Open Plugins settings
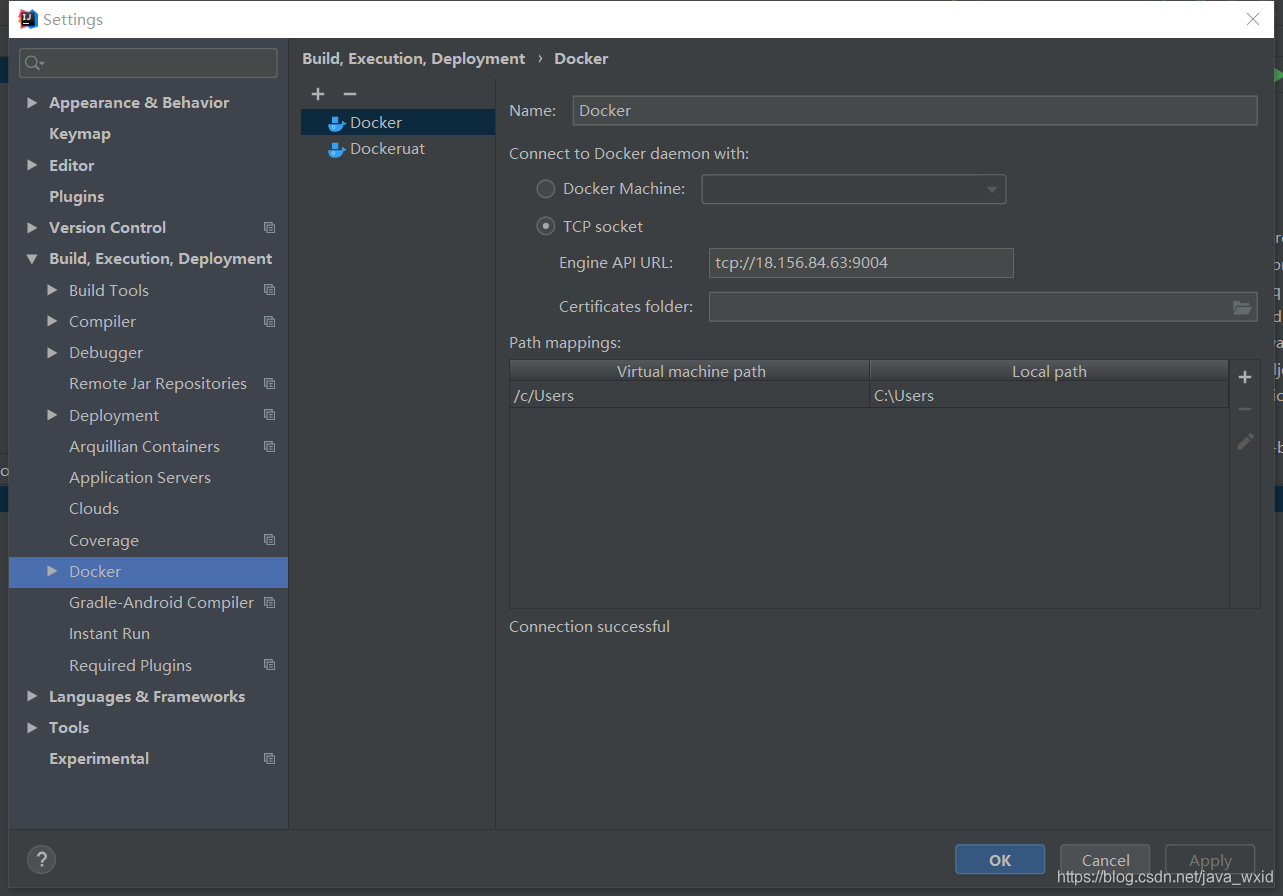This screenshot has height=896, width=1283. [77, 197]
